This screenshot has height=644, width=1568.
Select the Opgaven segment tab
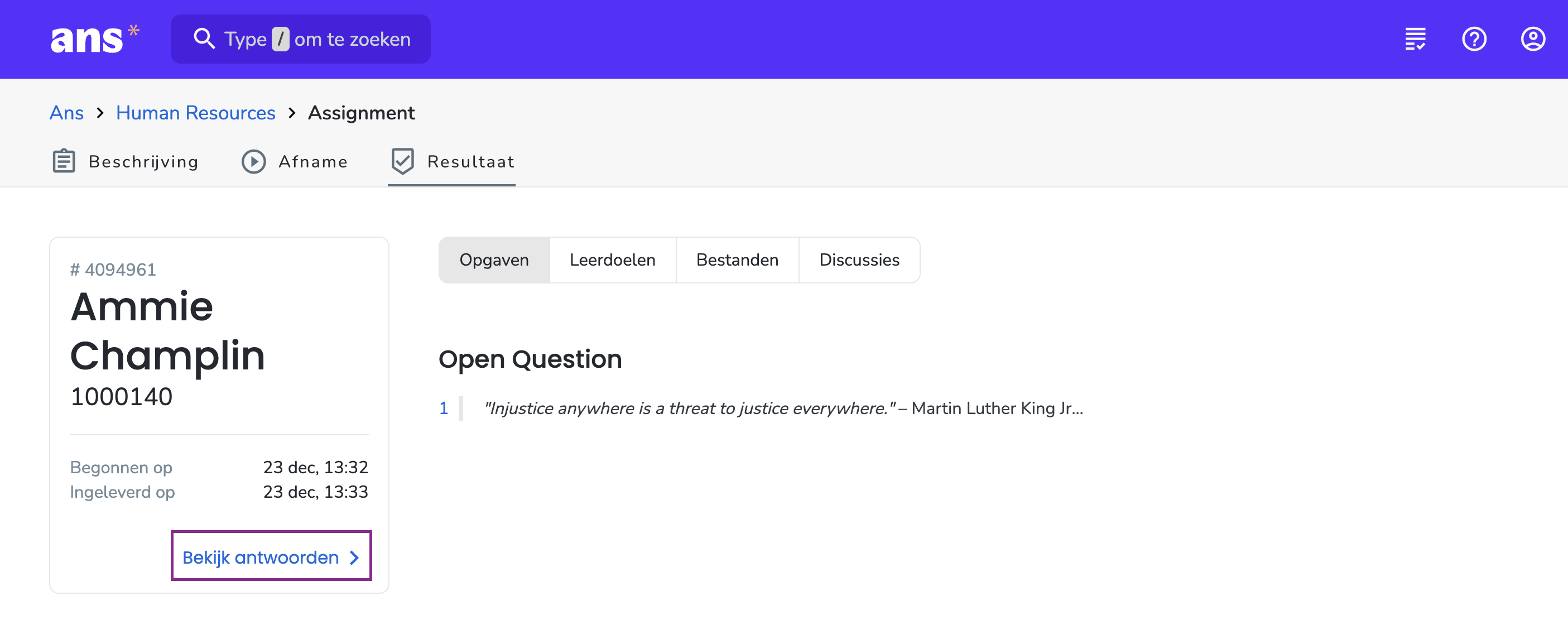[x=494, y=260]
